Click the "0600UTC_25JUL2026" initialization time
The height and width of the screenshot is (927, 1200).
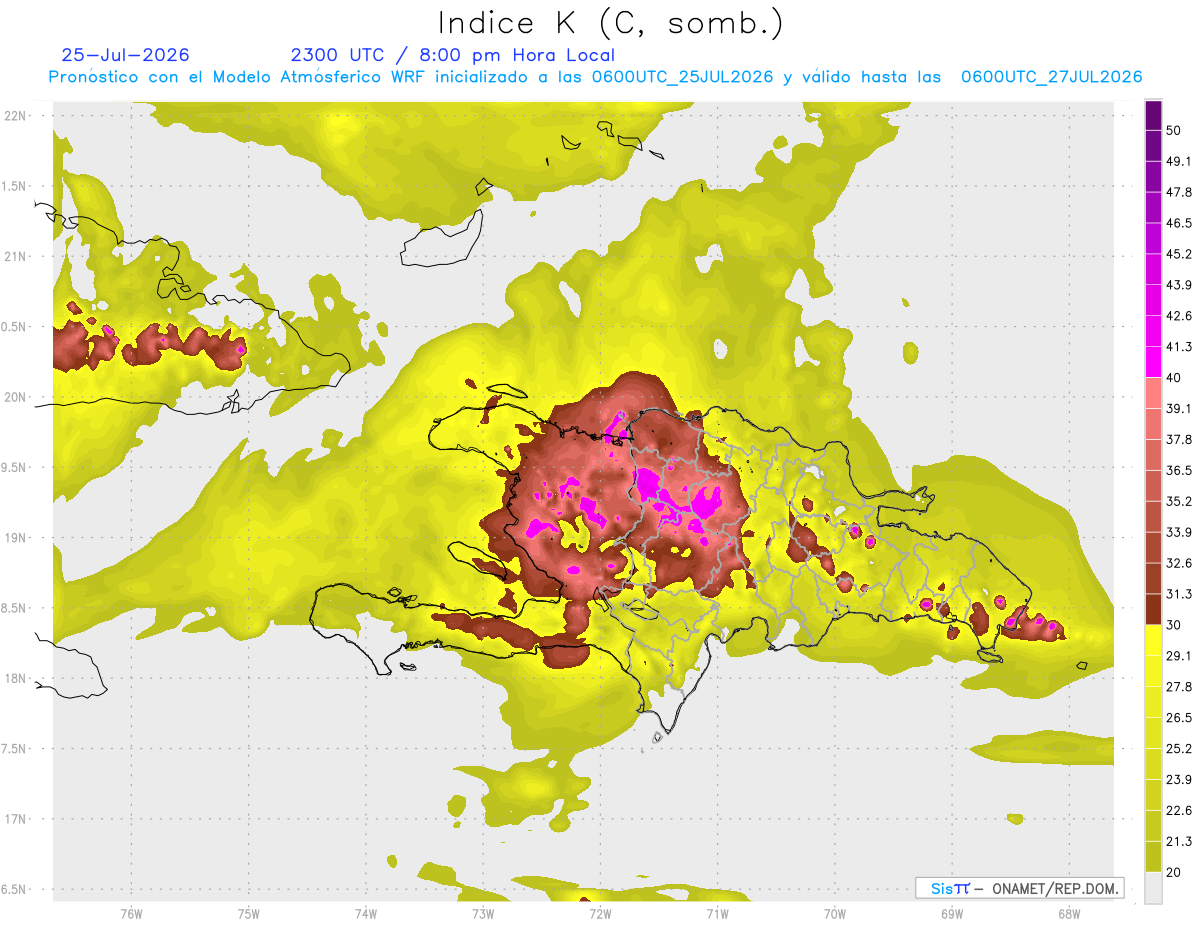coord(682,77)
